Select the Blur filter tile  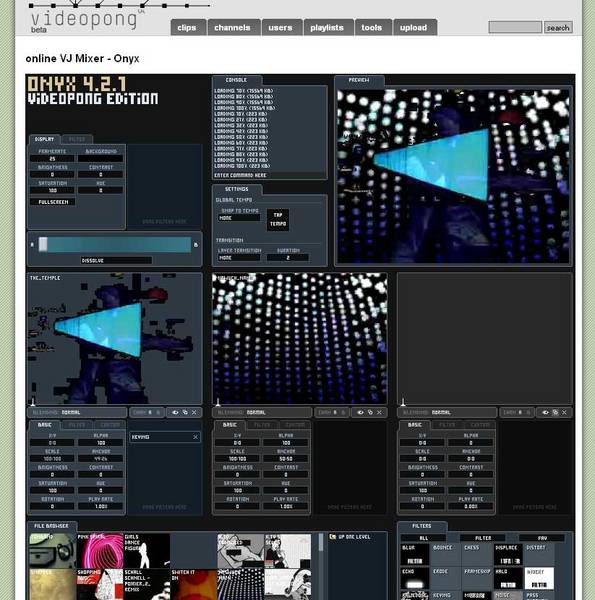415,554
